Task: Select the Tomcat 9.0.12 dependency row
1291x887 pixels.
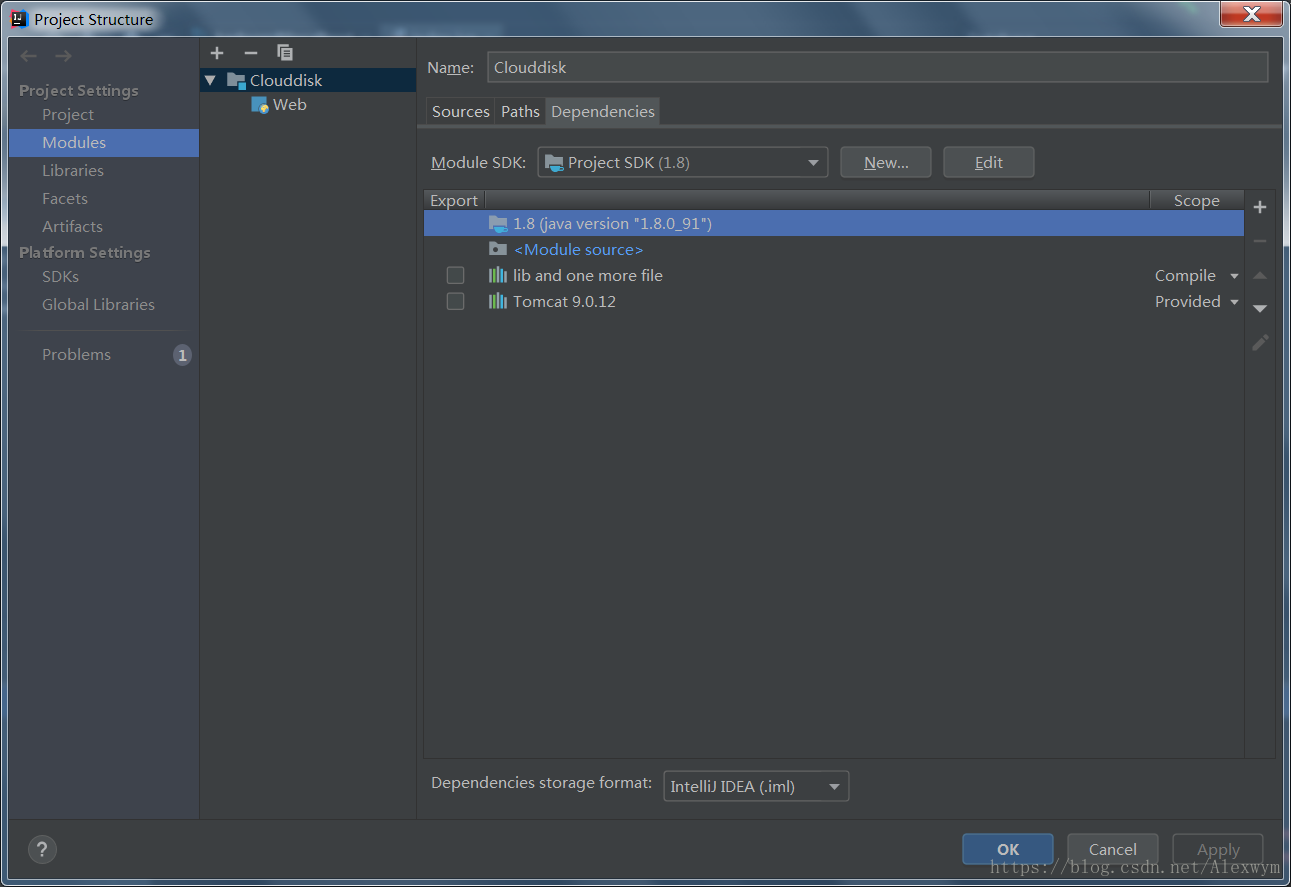Action: click(x=834, y=301)
